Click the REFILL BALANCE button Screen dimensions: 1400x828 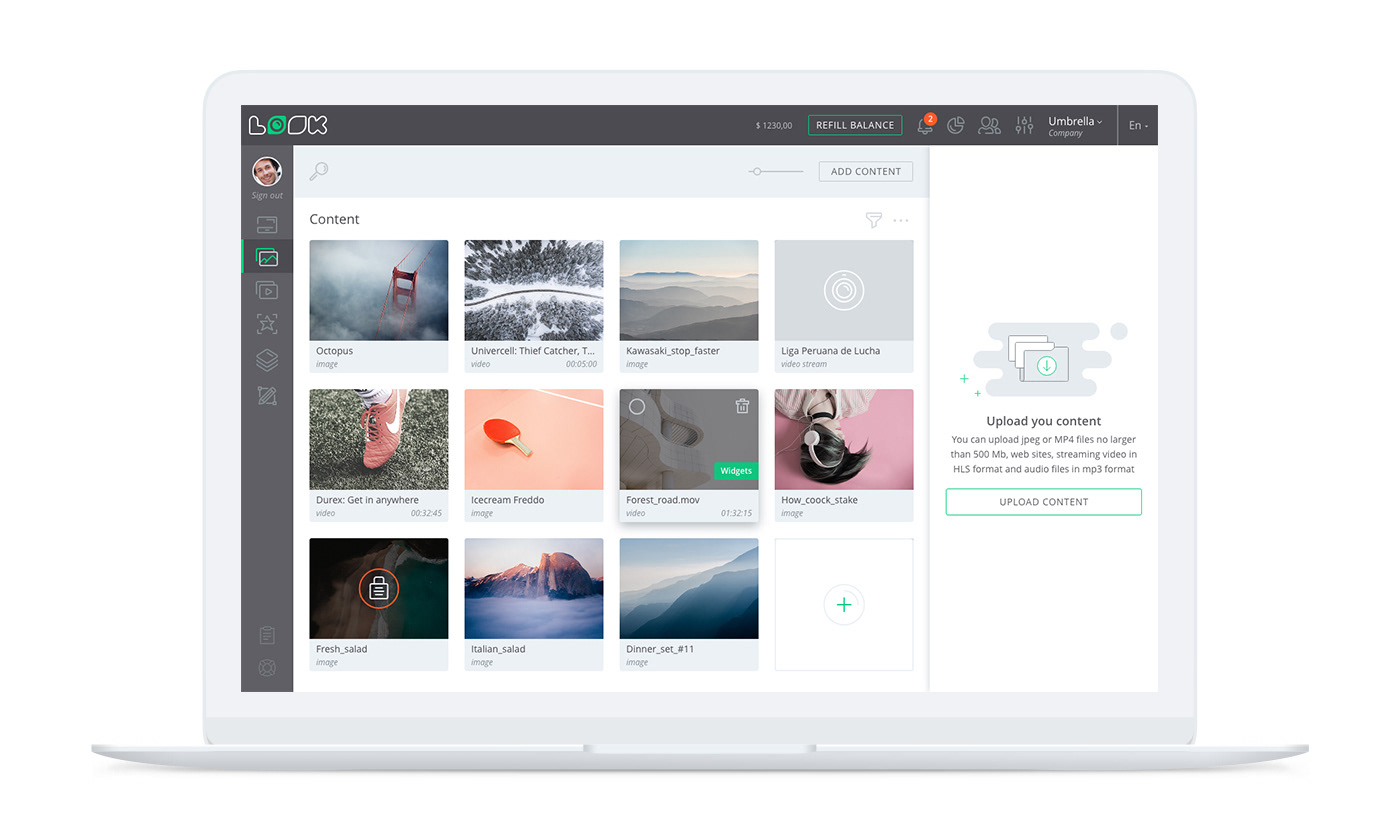(x=855, y=125)
